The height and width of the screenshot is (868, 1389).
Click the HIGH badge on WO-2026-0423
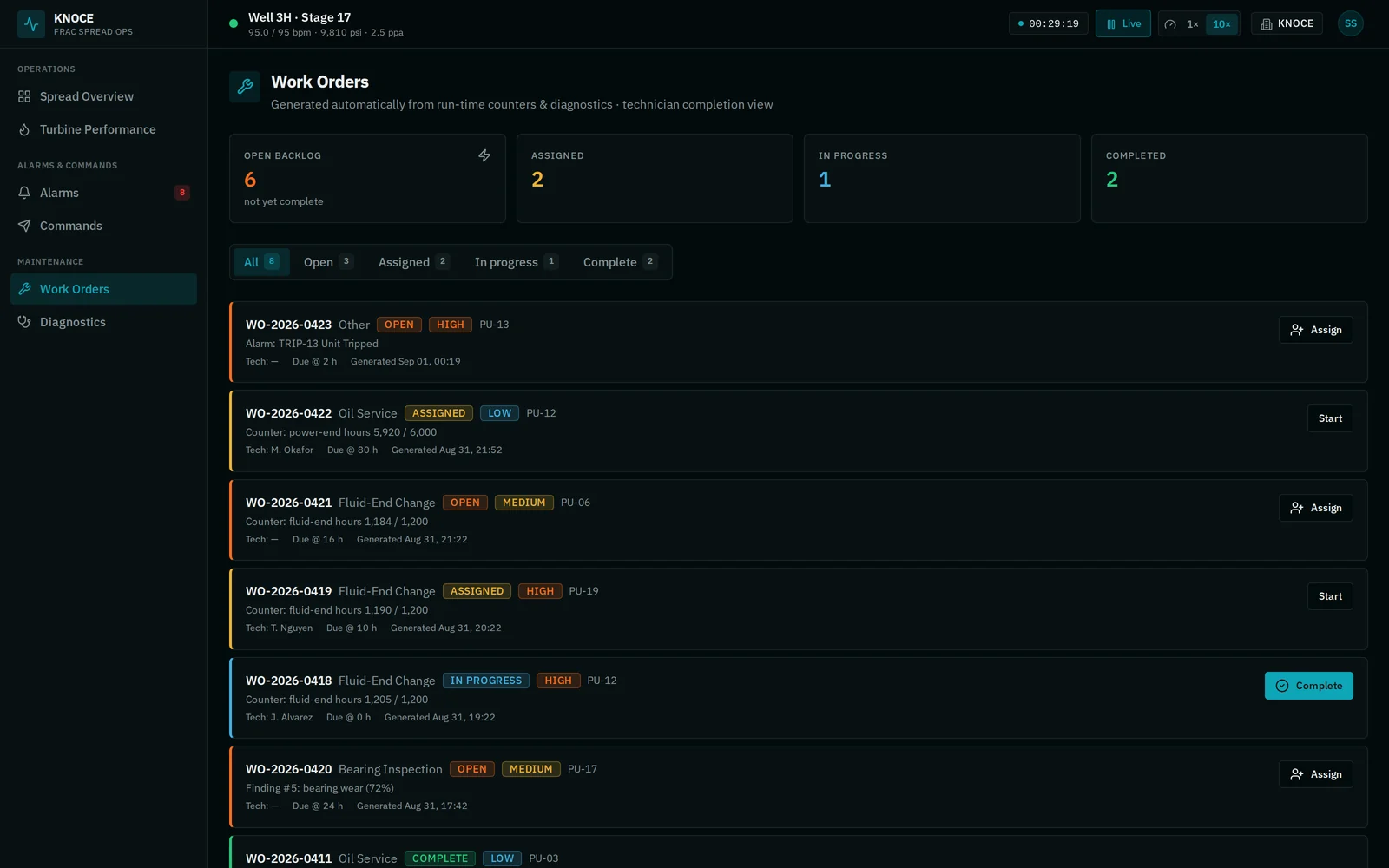[x=451, y=325]
